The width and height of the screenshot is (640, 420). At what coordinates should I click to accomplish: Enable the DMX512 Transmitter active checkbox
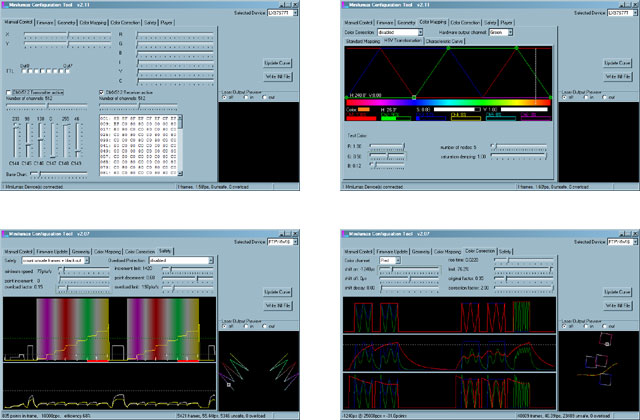[x=8, y=91]
